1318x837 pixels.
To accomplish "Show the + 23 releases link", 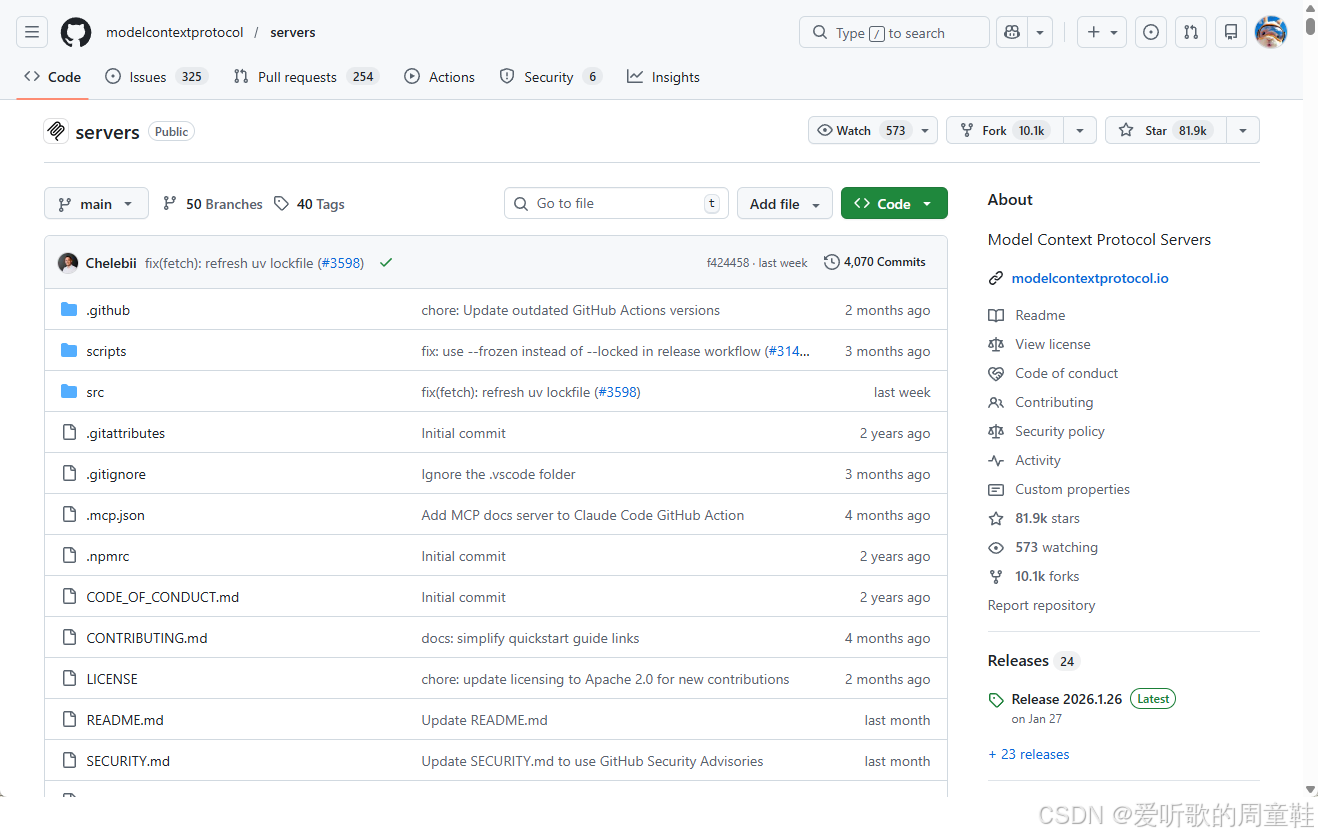I will point(1029,755).
